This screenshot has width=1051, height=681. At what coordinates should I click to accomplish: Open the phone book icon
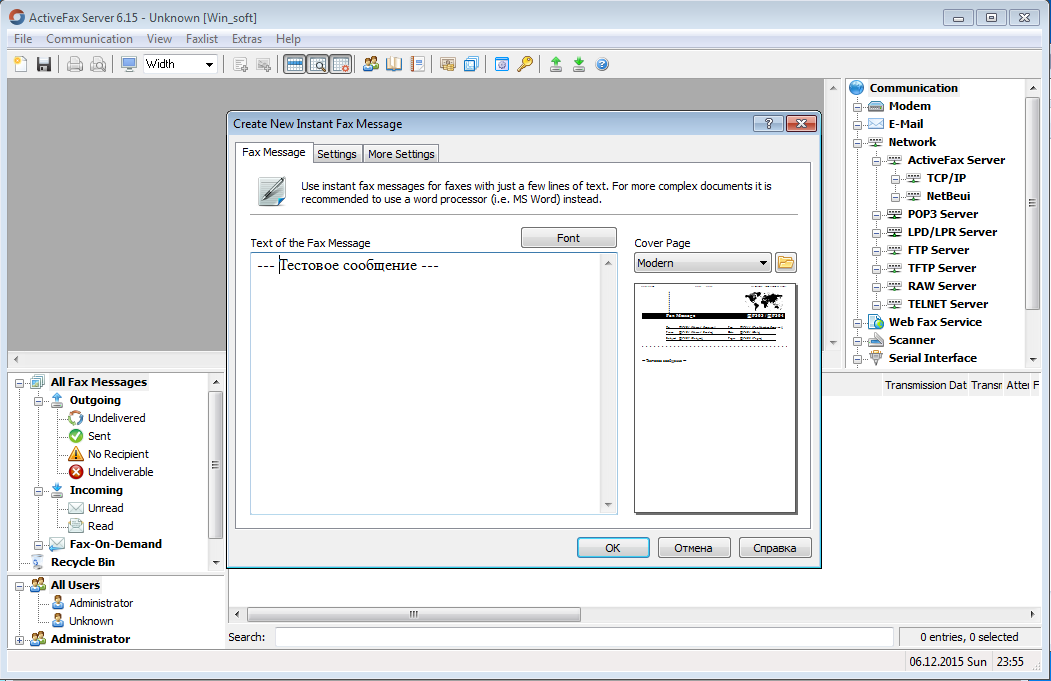pyautogui.click(x=394, y=64)
